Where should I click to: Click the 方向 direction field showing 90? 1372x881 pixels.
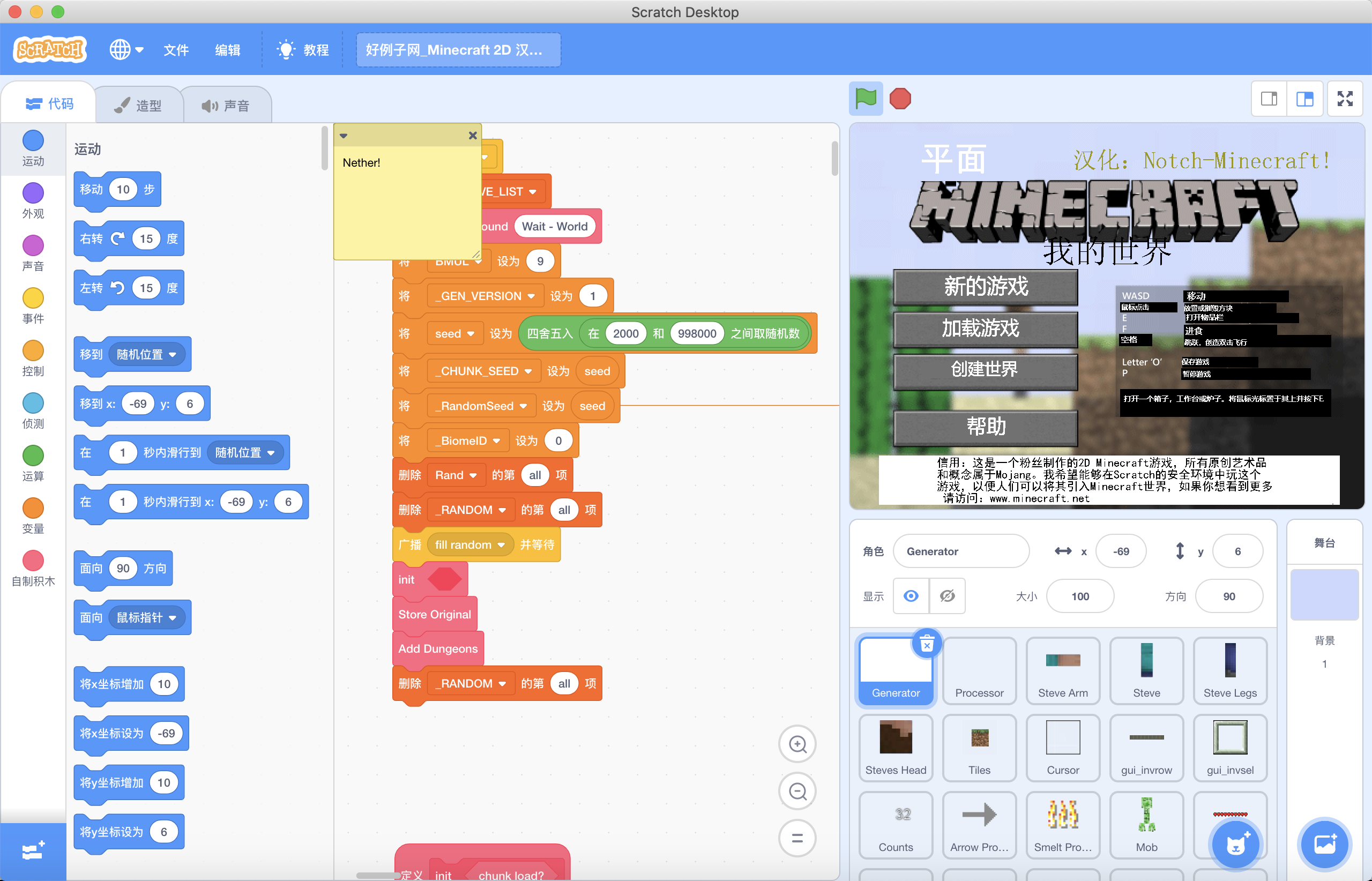tap(1228, 596)
